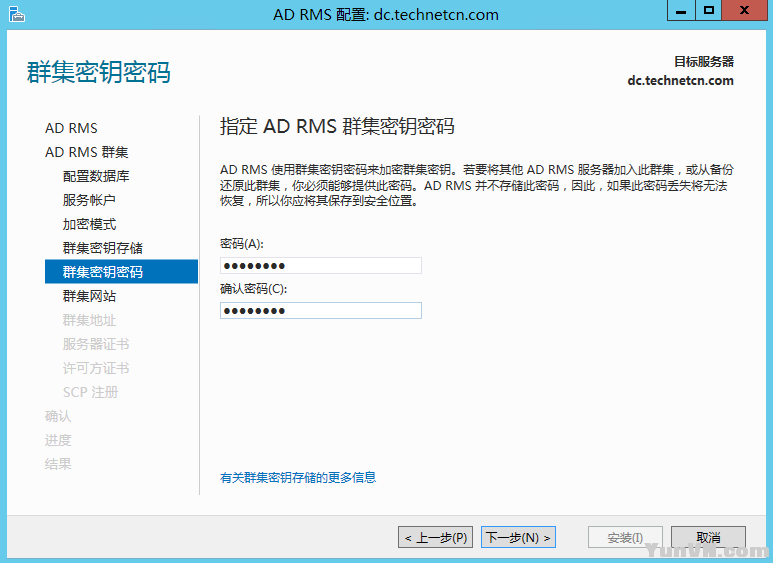773x563 pixels.
Task: Click the disabled 安装(I) button
Action: [x=625, y=537]
